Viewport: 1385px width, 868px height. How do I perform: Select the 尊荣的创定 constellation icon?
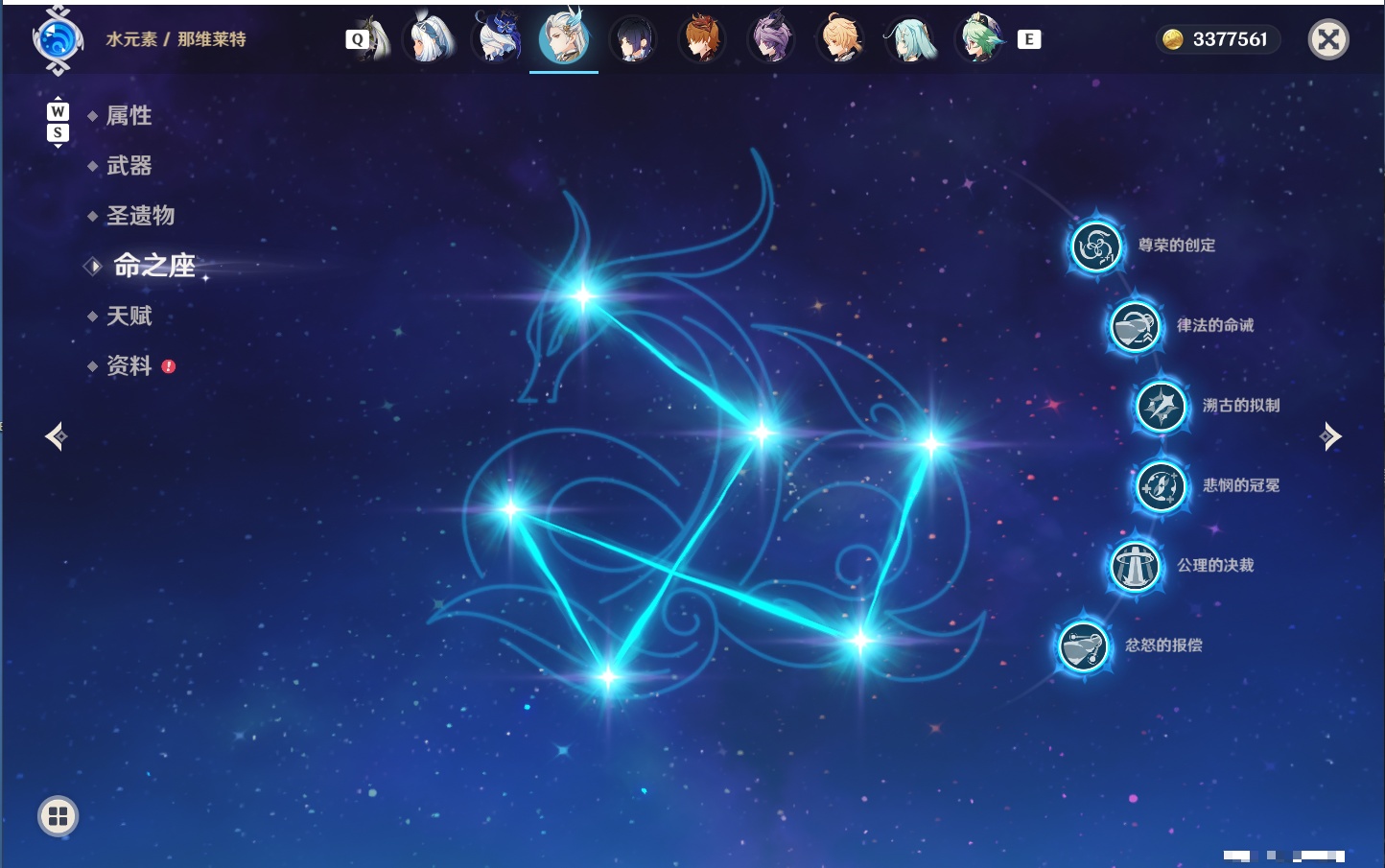(1095, 246)
